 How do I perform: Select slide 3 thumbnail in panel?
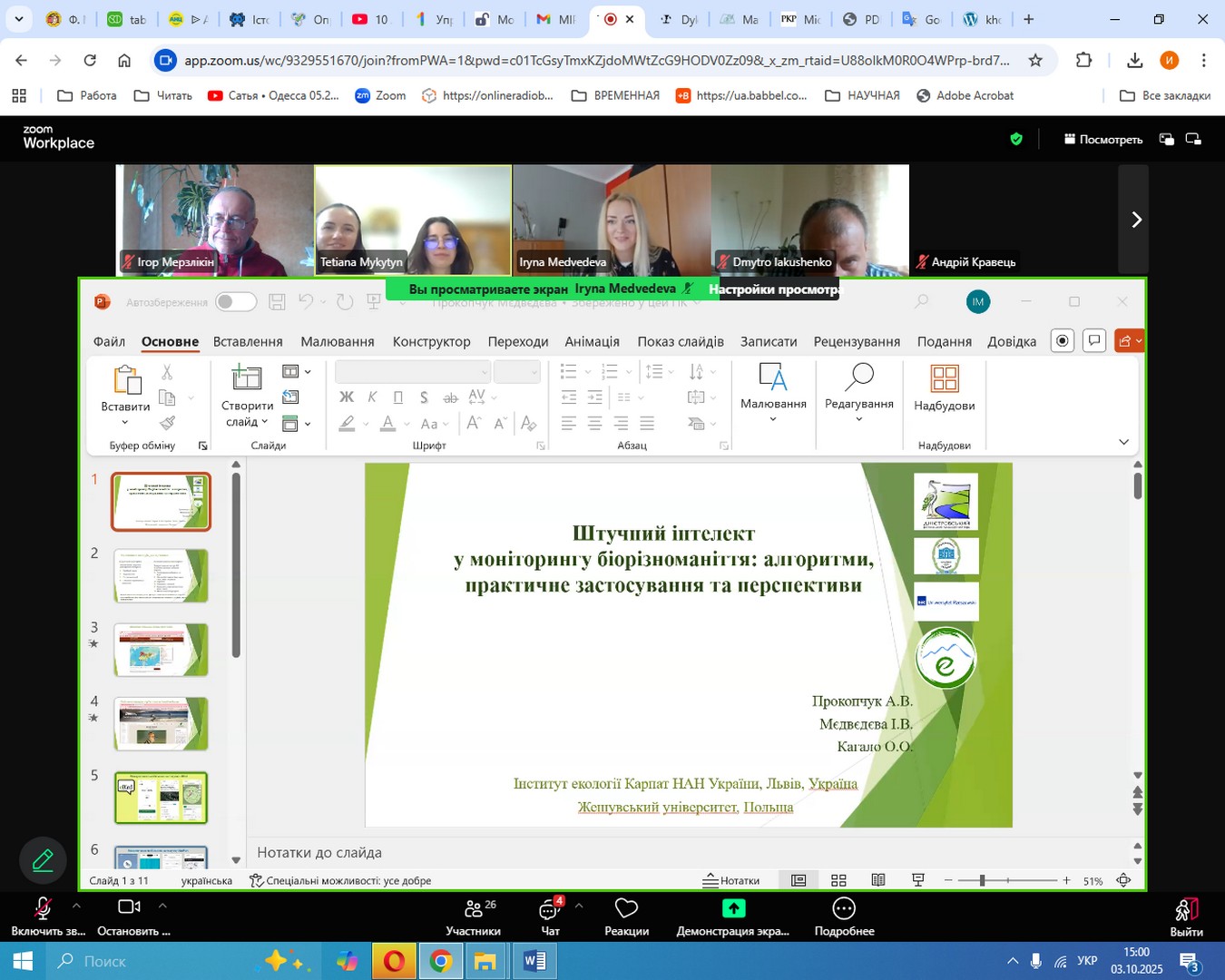pos(161,650)
